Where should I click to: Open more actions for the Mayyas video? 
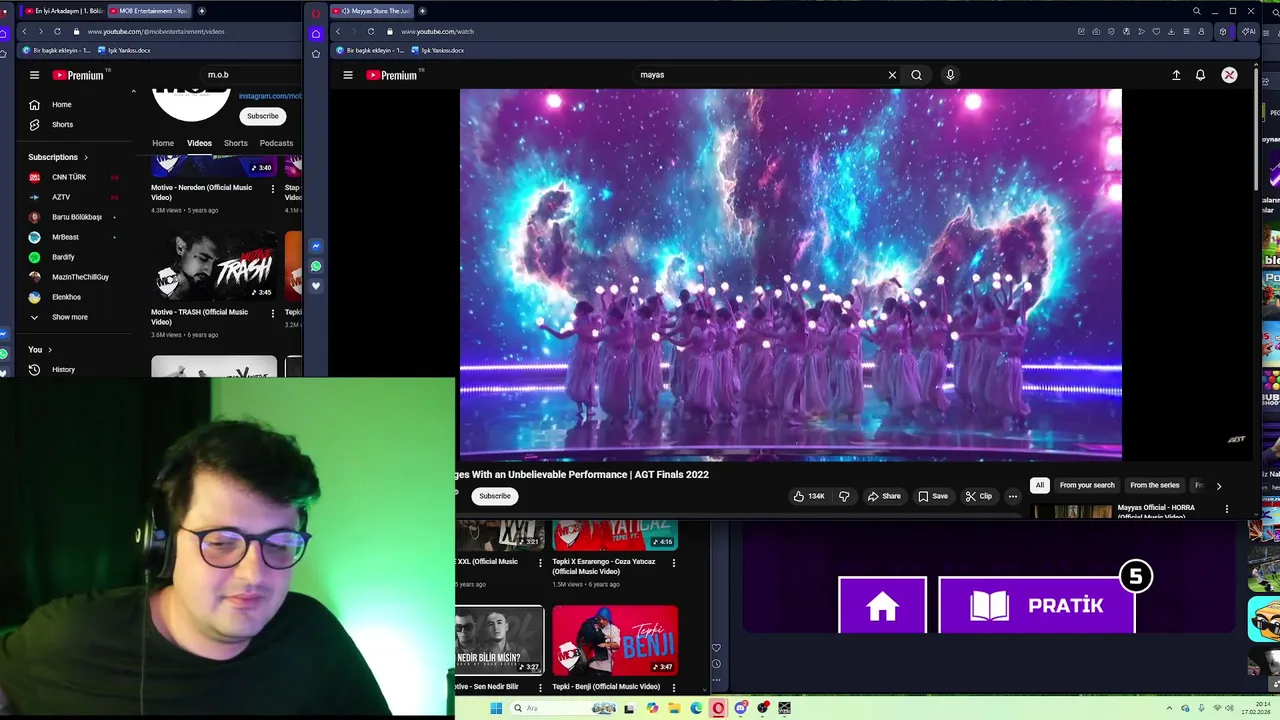click(x=1012, y=496)
